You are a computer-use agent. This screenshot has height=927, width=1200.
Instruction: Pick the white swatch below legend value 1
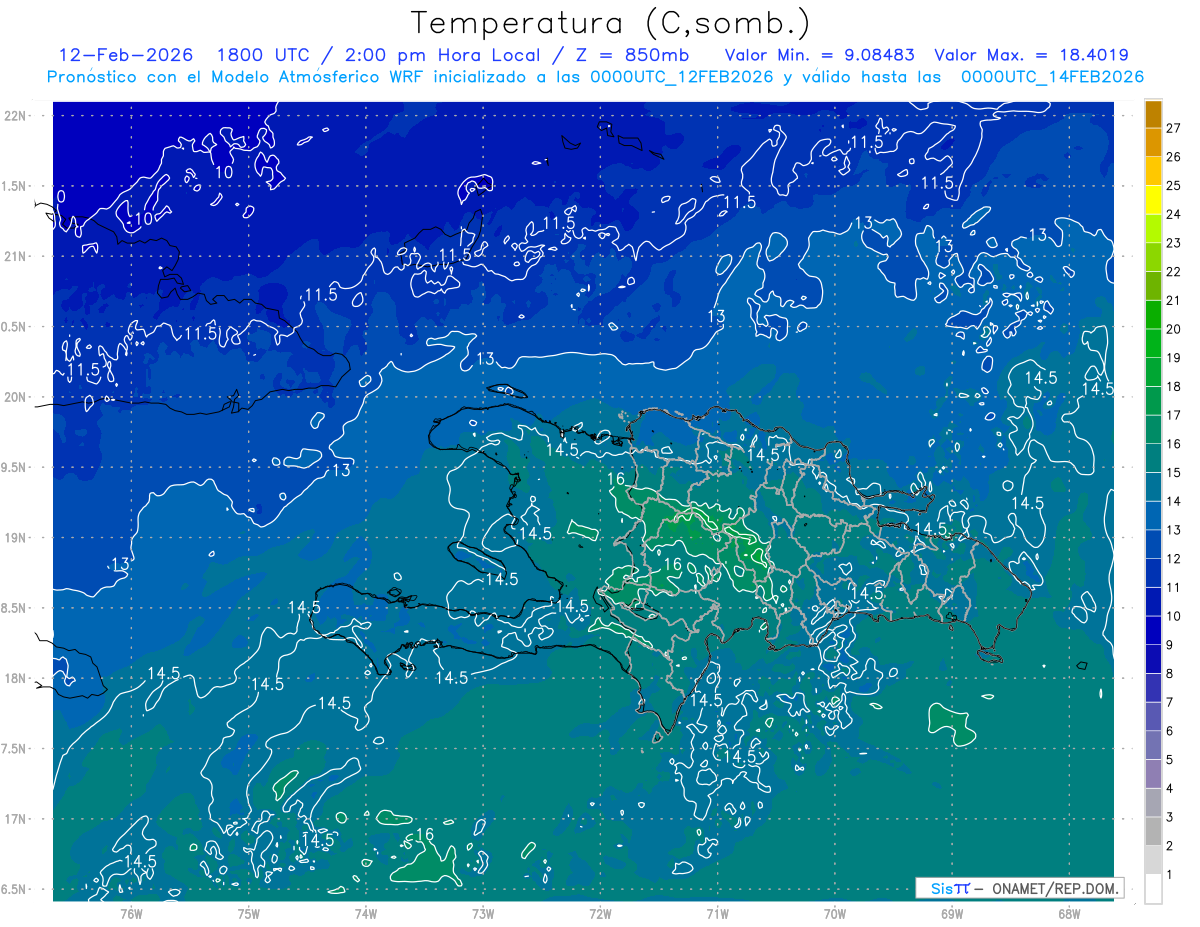coord(1153,889)
